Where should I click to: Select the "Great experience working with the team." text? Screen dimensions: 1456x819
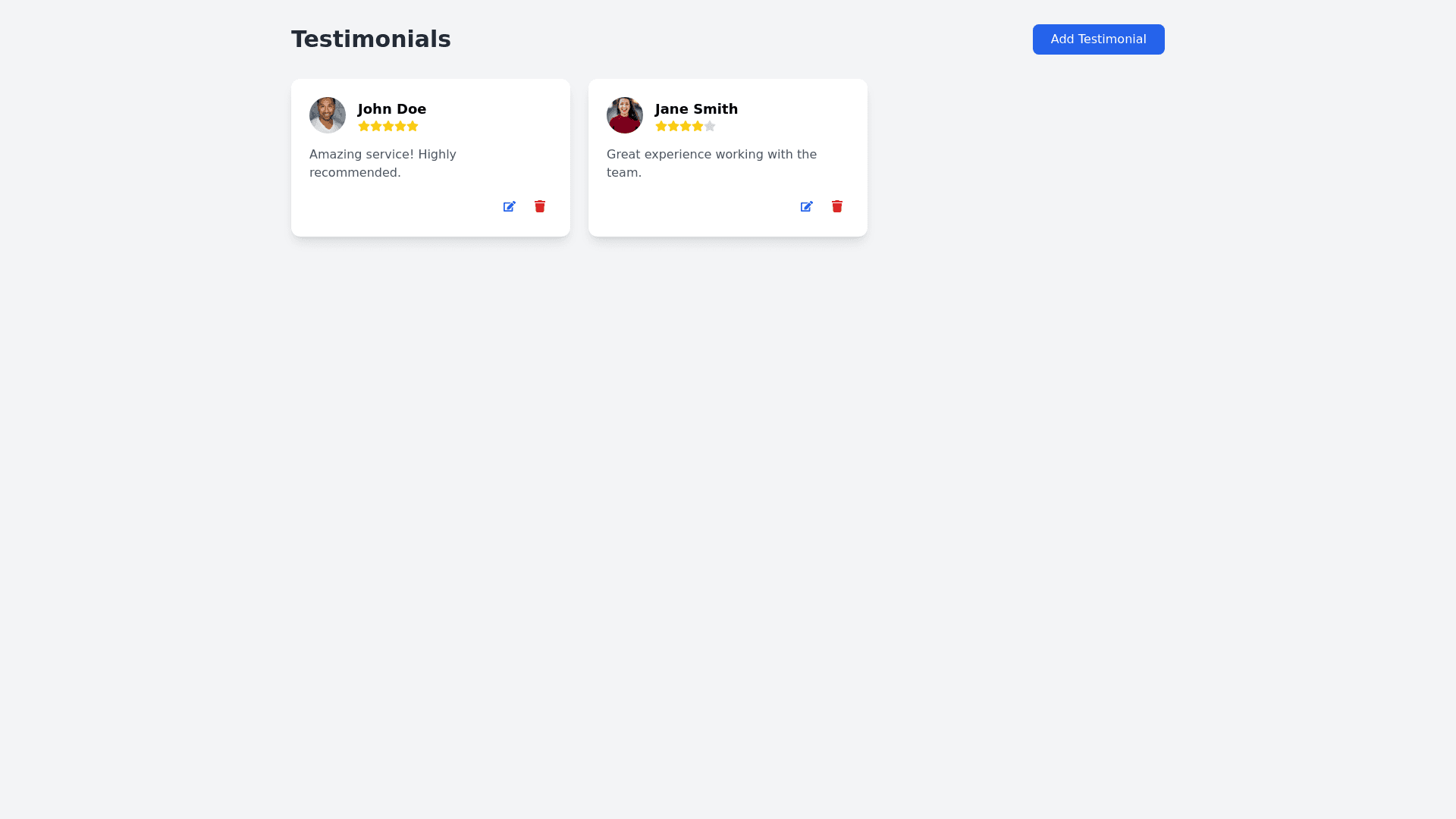click(711, 164)
